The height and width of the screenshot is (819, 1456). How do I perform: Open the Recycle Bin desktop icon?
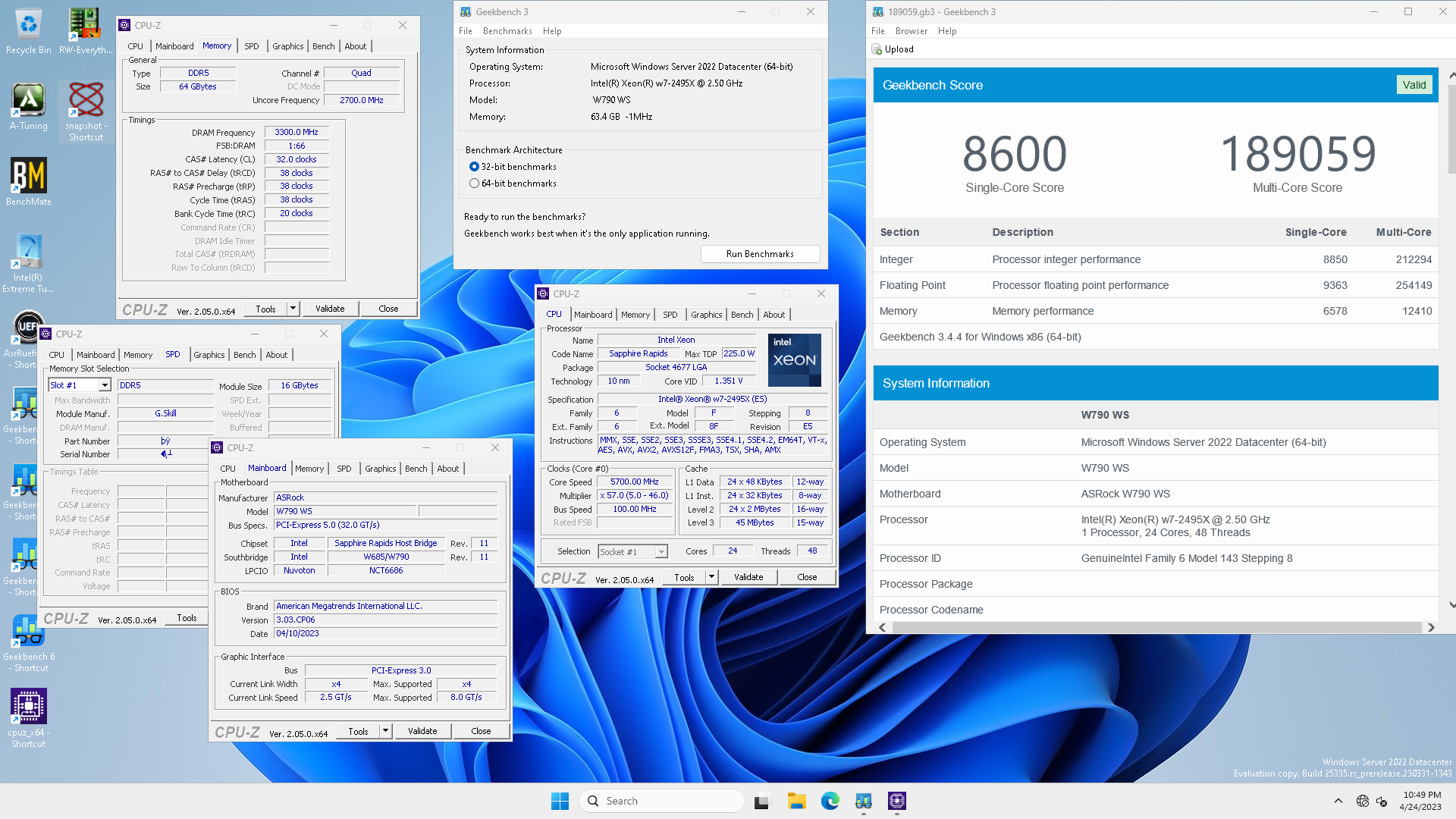tap(28, 32)
